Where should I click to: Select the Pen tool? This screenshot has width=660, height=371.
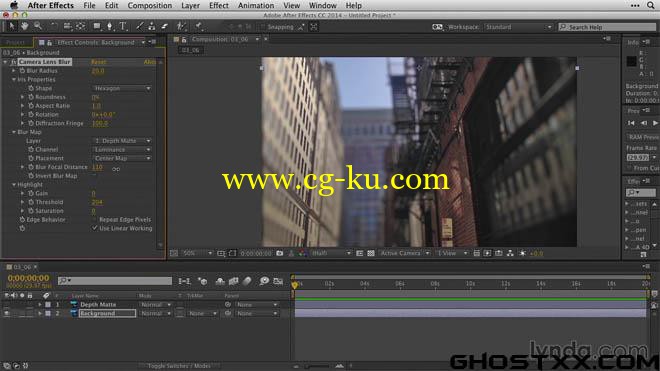110,27
